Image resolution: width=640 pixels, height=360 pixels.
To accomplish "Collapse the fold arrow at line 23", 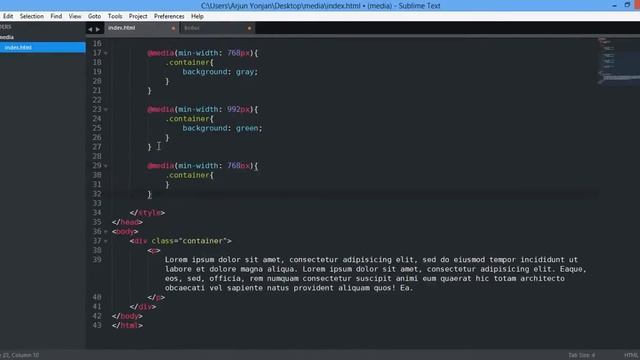I will click(x=106, y=109).
